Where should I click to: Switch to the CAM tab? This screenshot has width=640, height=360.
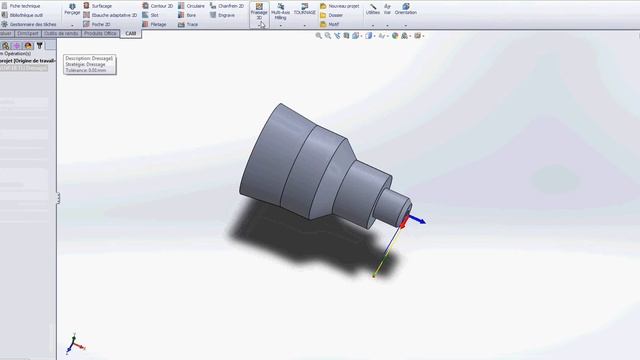pyautogui.click(x=131, y=33)
